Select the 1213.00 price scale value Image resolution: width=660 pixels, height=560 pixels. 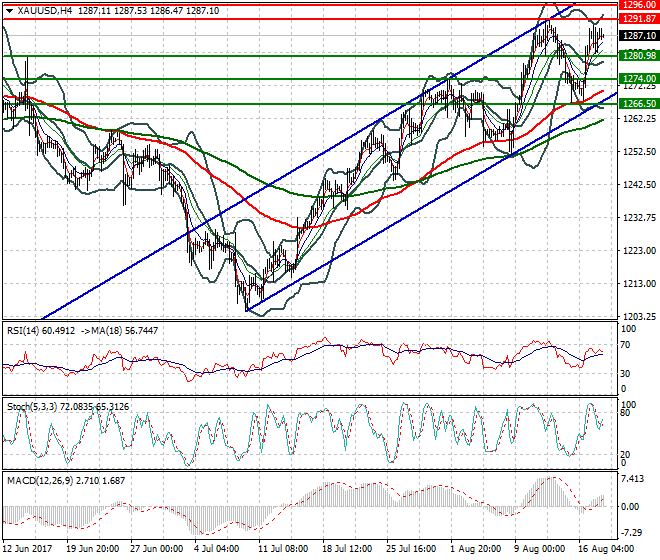click(639, 284)
